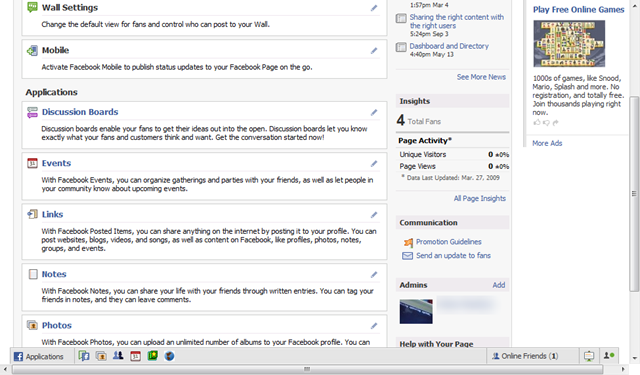The image size is (640, 375).
Task: Open the Applications menu in the bottom bar
Action: click(39, 356)
